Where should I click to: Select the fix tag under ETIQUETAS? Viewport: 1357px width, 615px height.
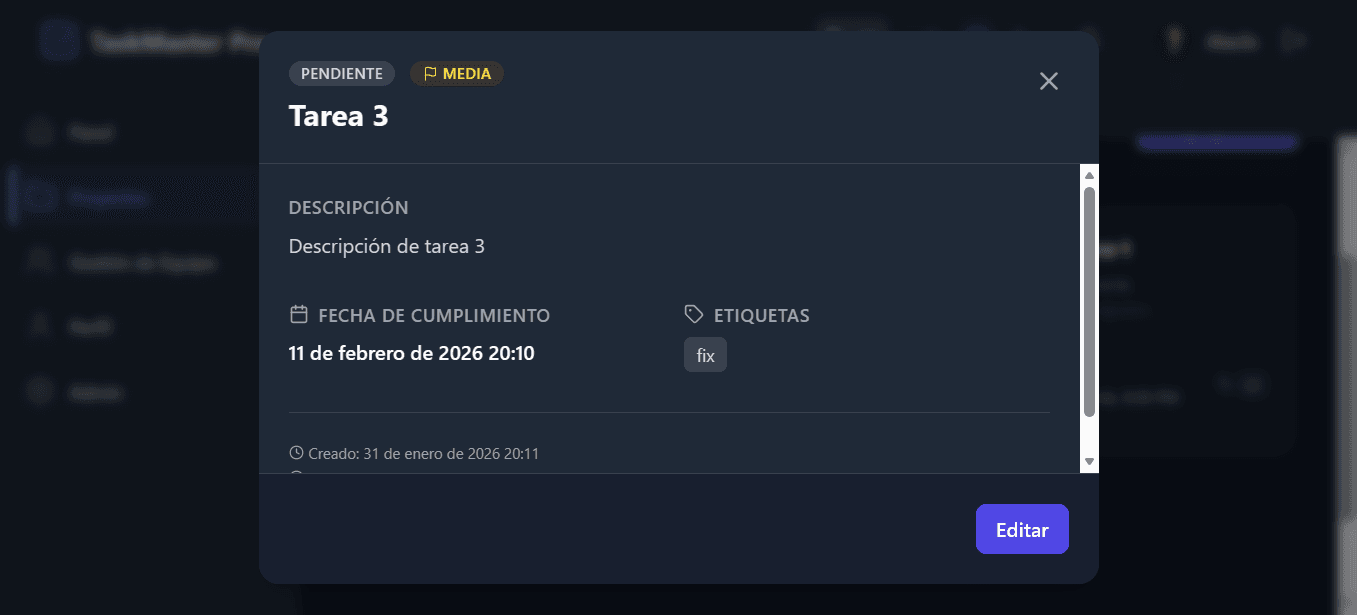coord(706,354)
